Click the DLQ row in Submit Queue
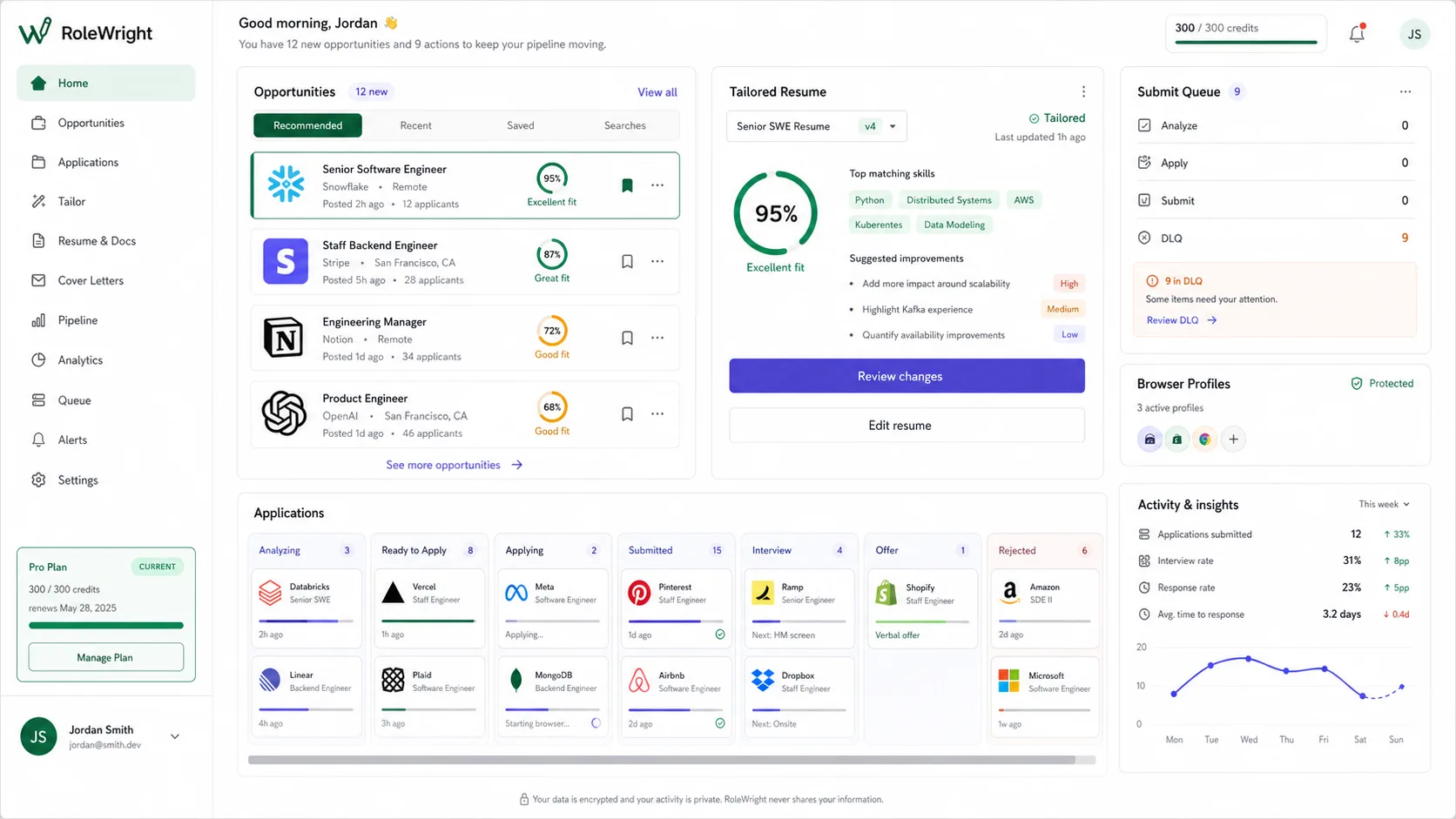The image size is (1456, 819). 1276,238
